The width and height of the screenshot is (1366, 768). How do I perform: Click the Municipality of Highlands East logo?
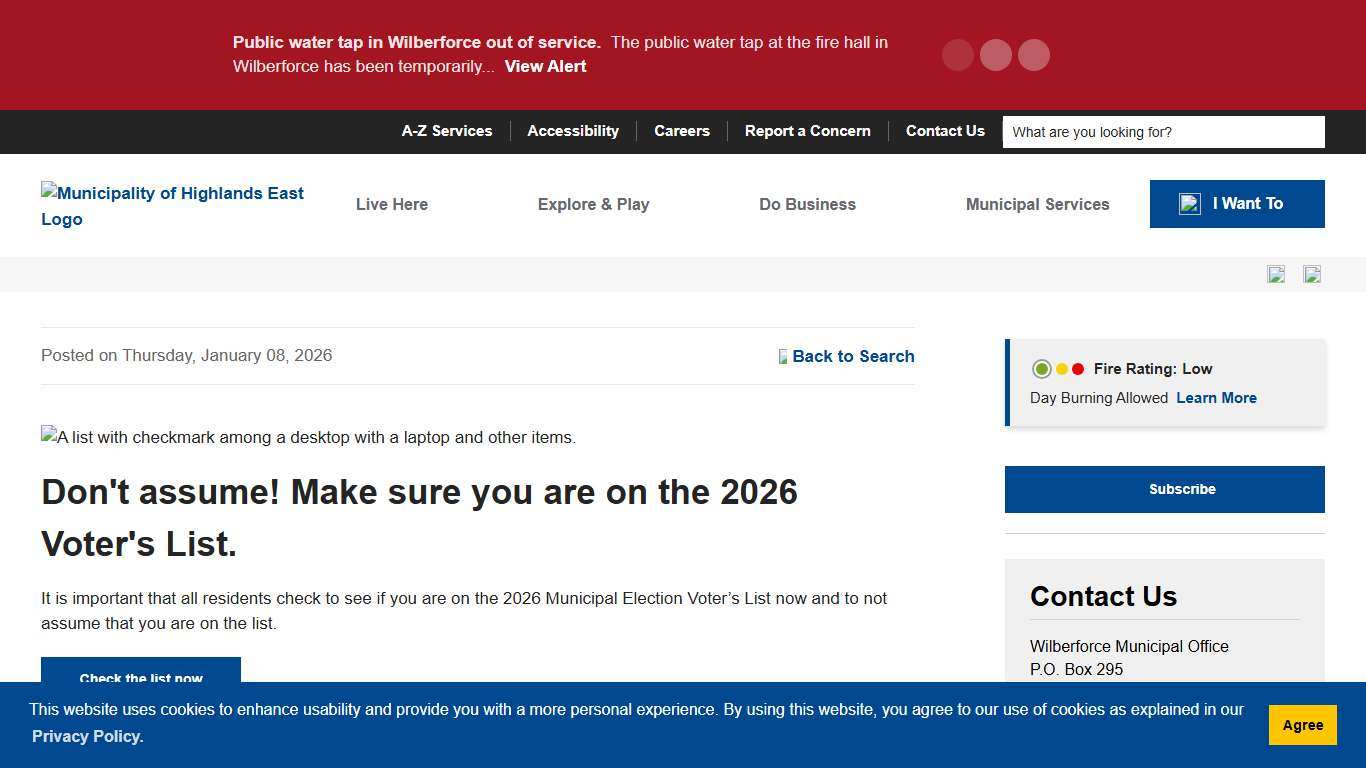[172, 206]
